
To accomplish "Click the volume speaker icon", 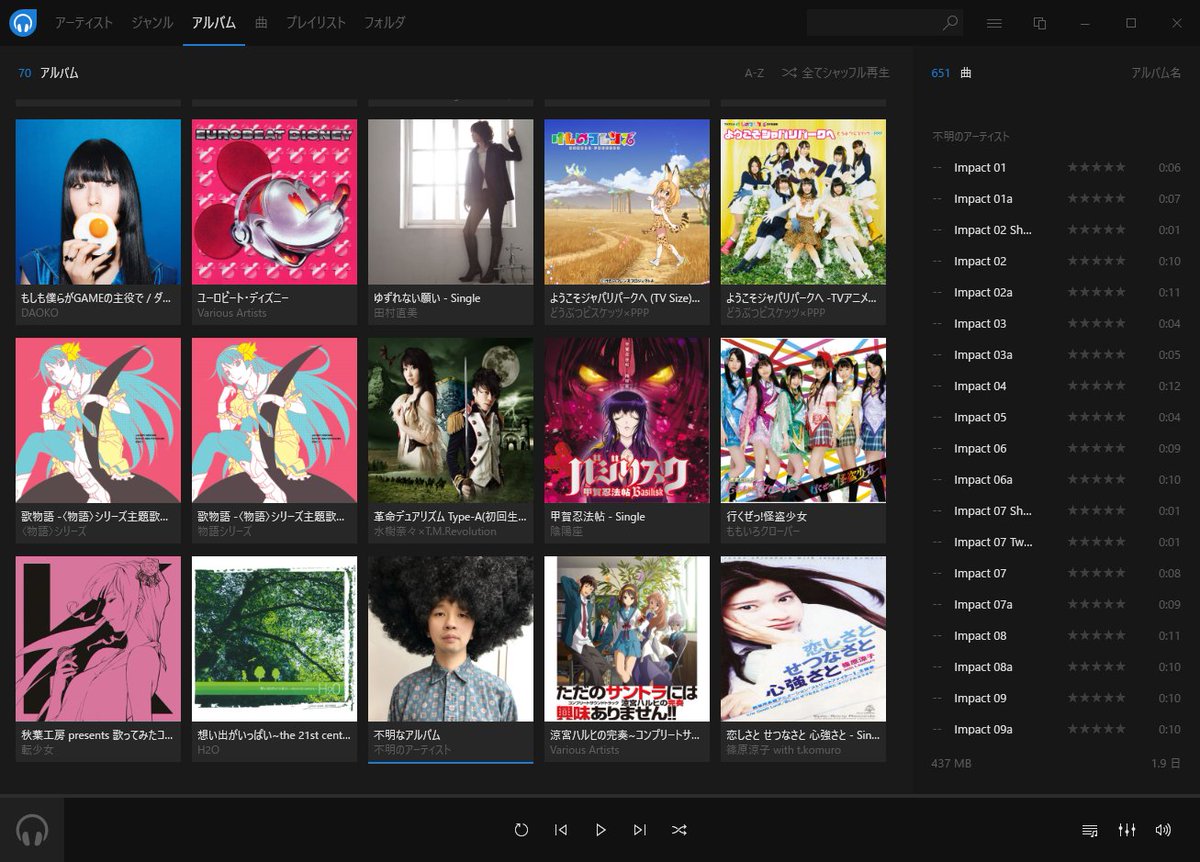I will tap(1163, 830).
